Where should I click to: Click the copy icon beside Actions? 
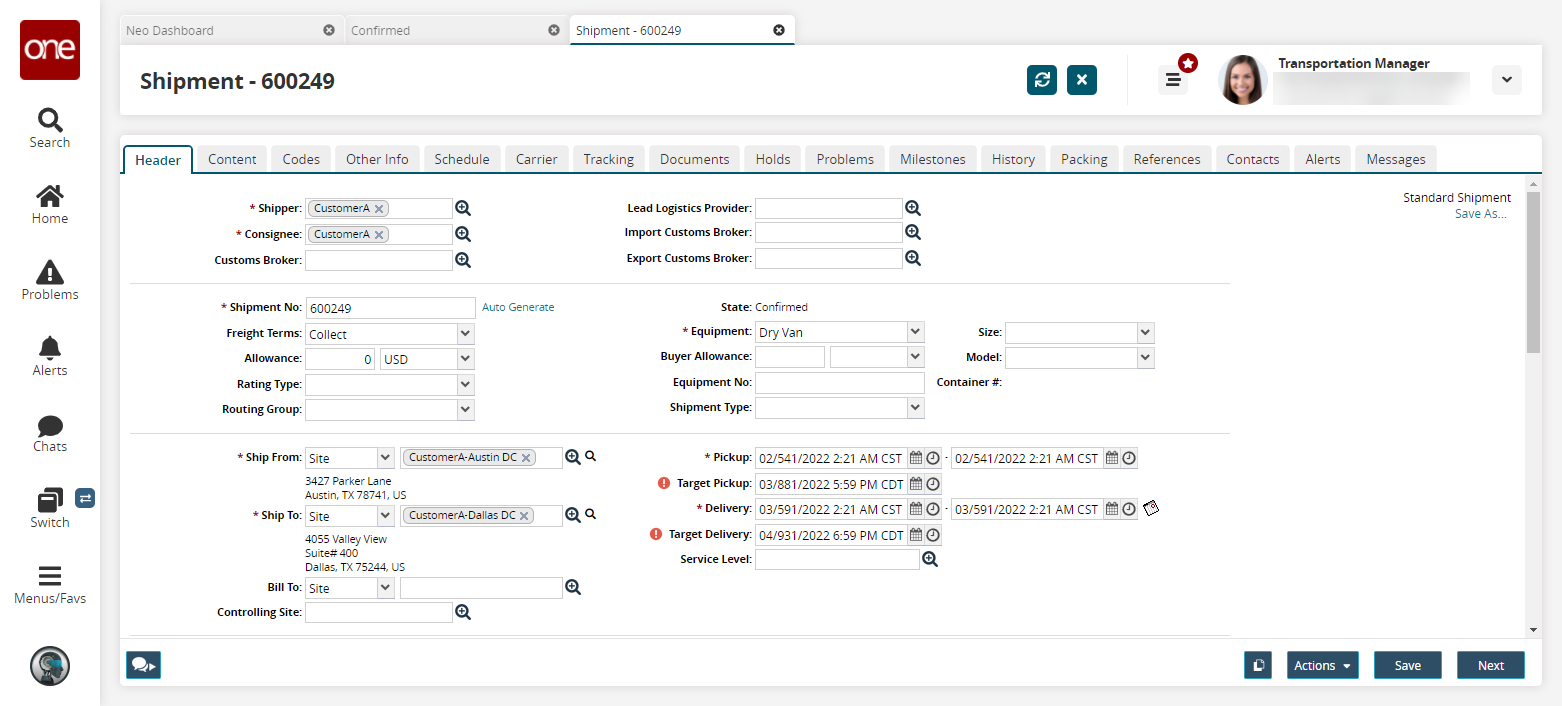point(1258,665)
